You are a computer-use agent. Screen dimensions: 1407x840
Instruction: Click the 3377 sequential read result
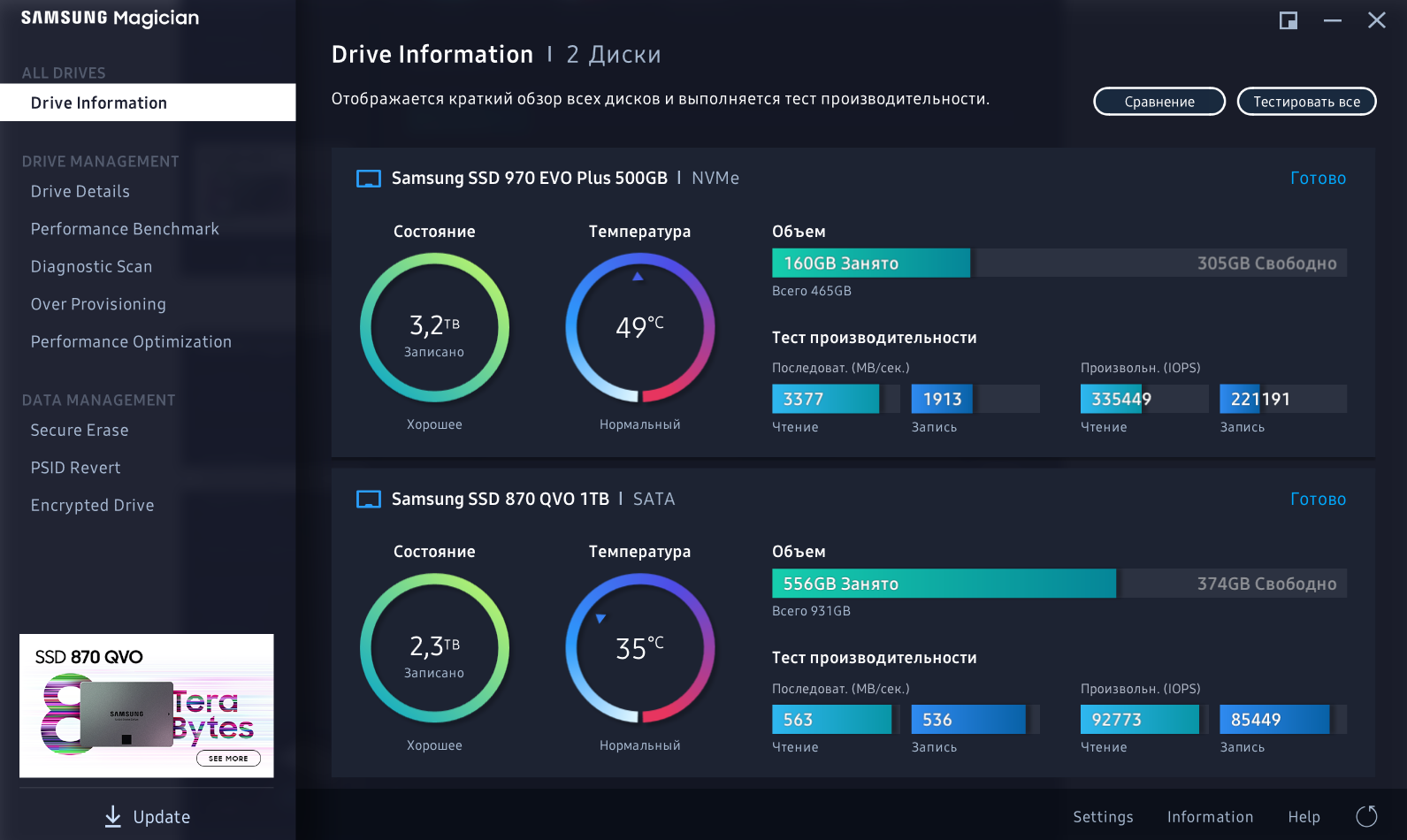836,399
